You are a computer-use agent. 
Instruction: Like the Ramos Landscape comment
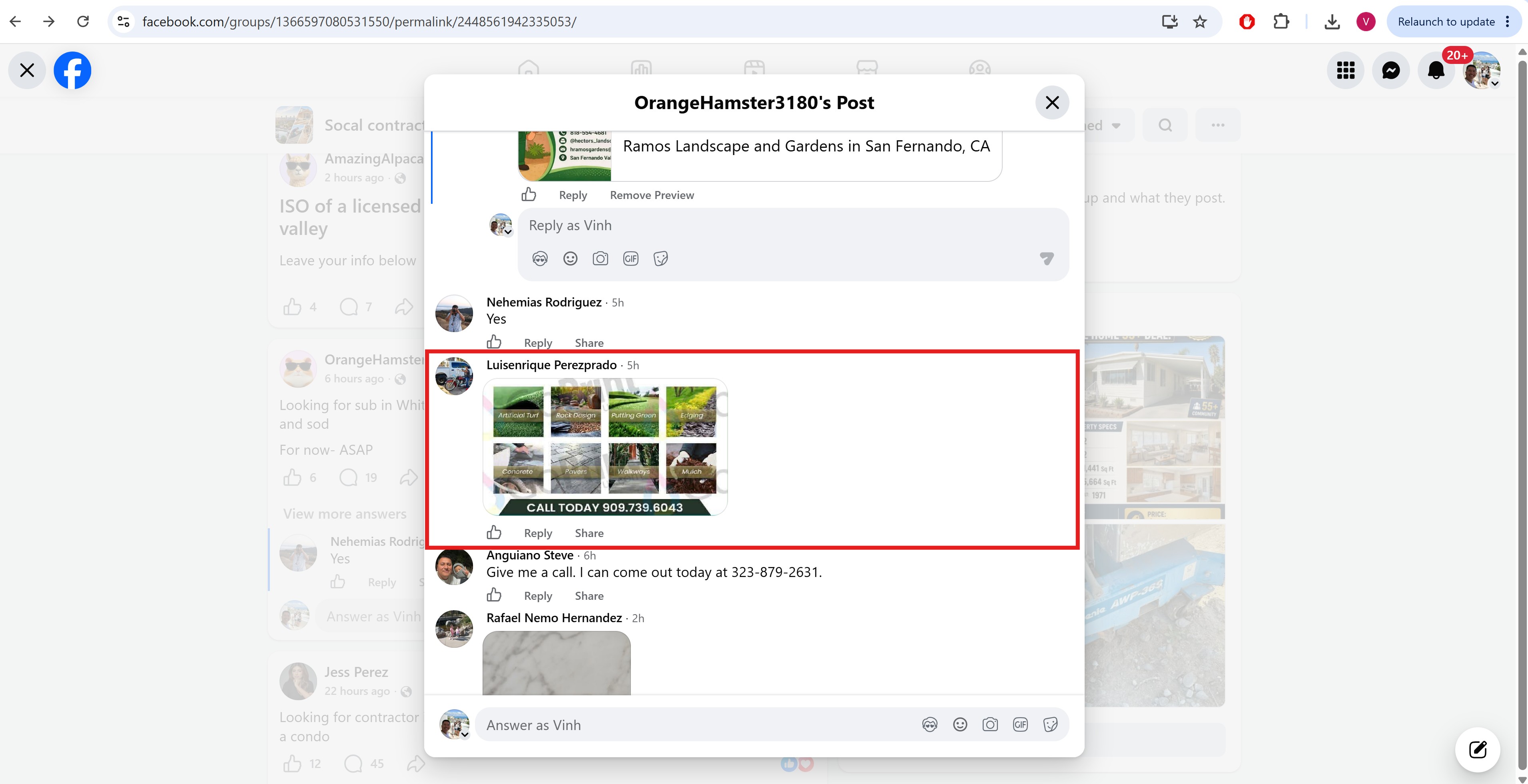[x=529, y=195]
